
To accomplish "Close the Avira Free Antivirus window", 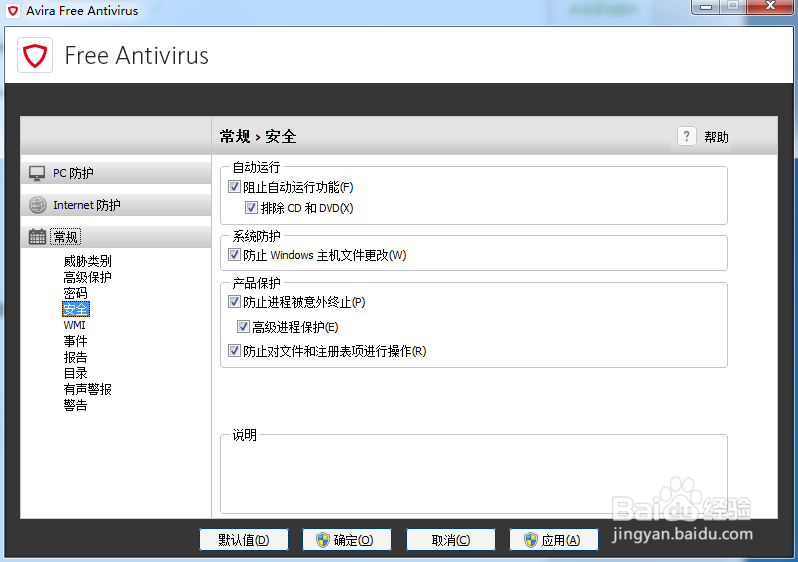I will 771,7.
